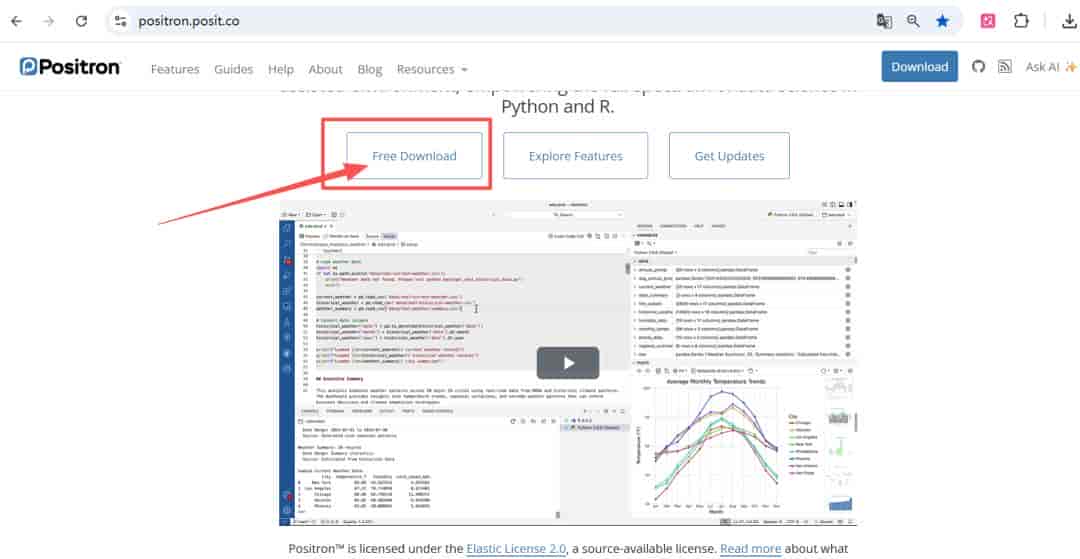1080x559 pixels.
Task: Open the Features menu item
Action: coord(175,70)
